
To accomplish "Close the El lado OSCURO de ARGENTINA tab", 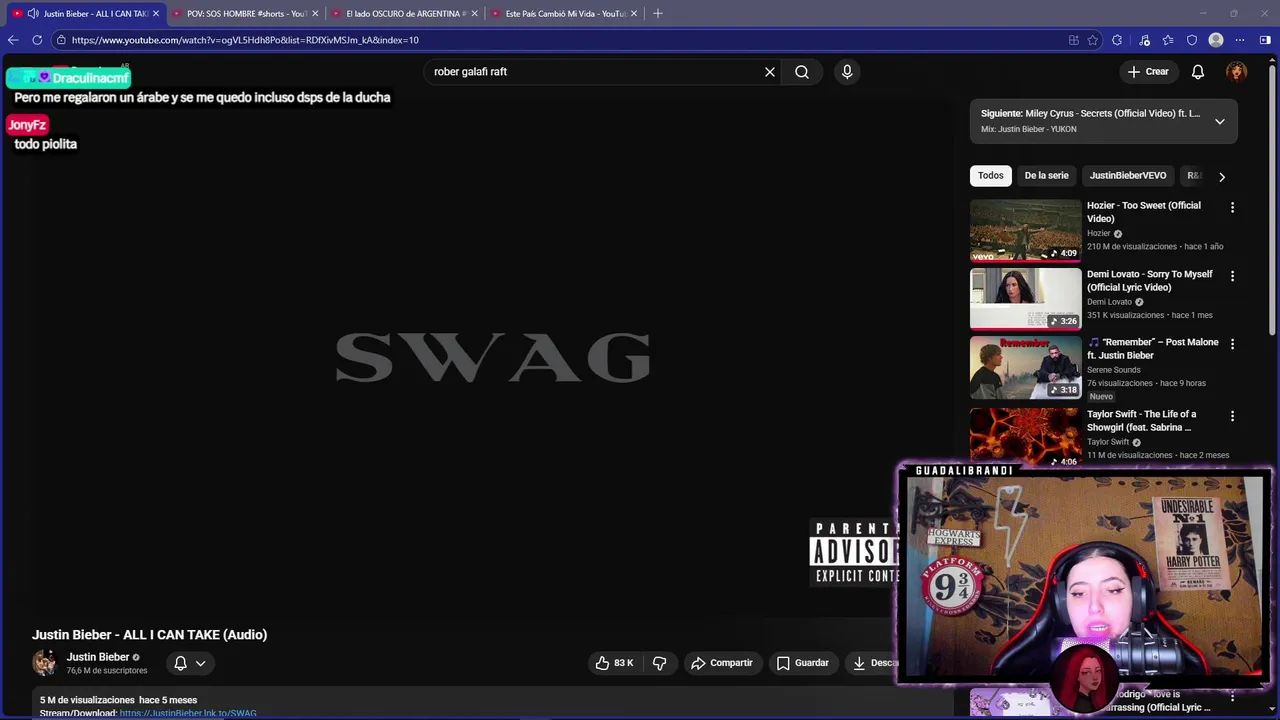I will (474, 13).
